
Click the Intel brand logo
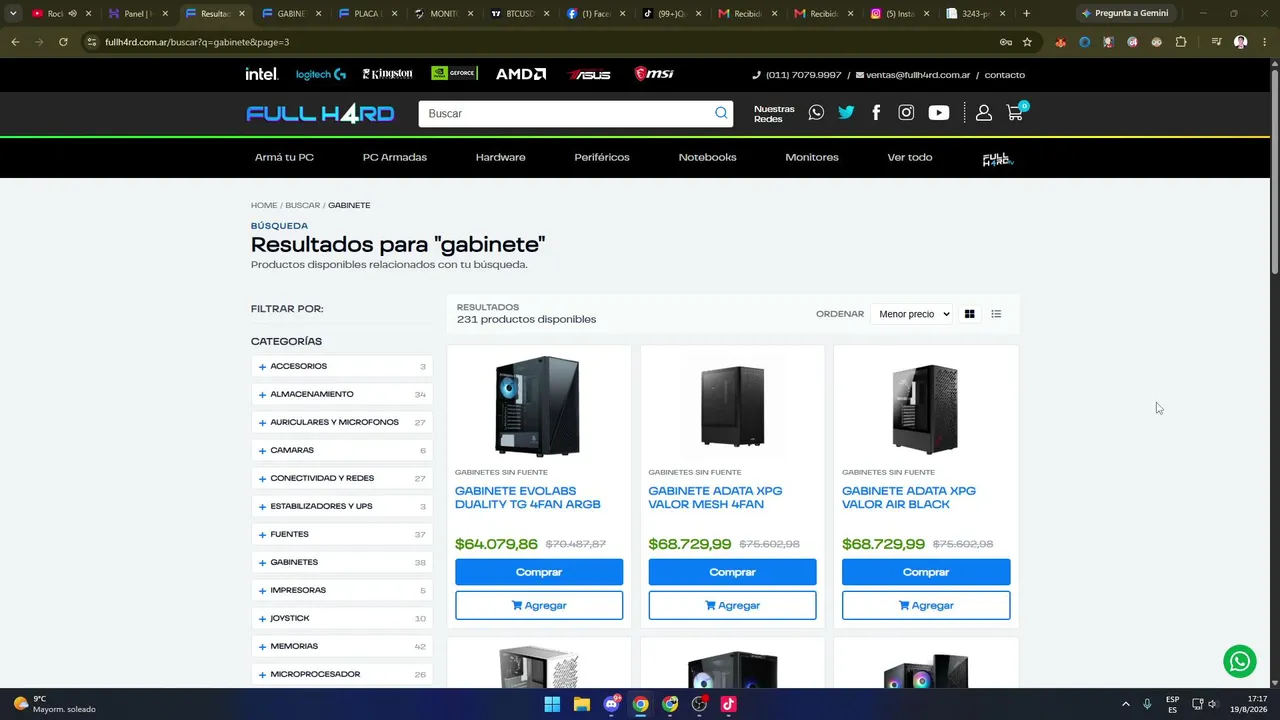[262, 74]
